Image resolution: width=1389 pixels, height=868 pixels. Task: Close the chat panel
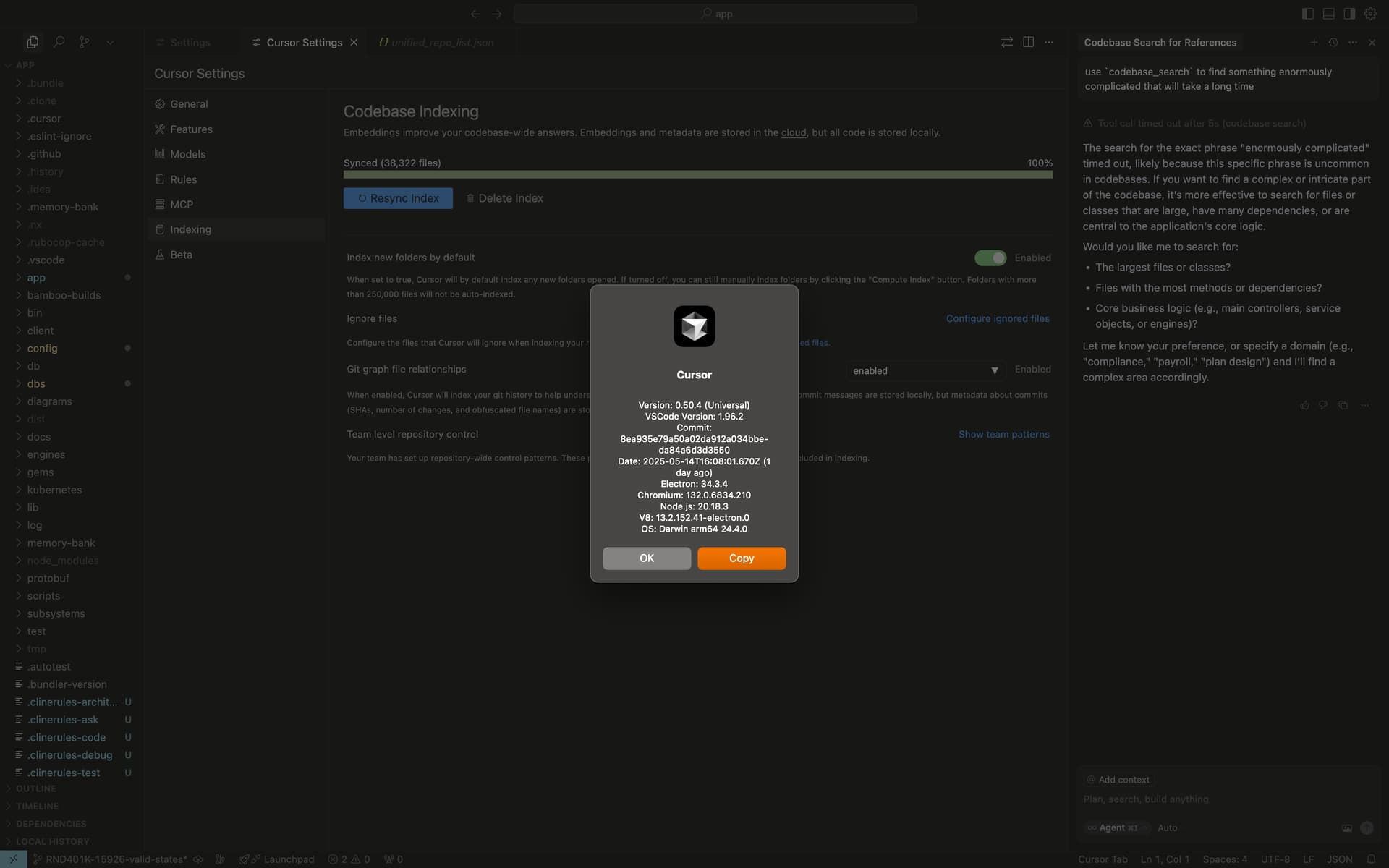(1372, 43)
